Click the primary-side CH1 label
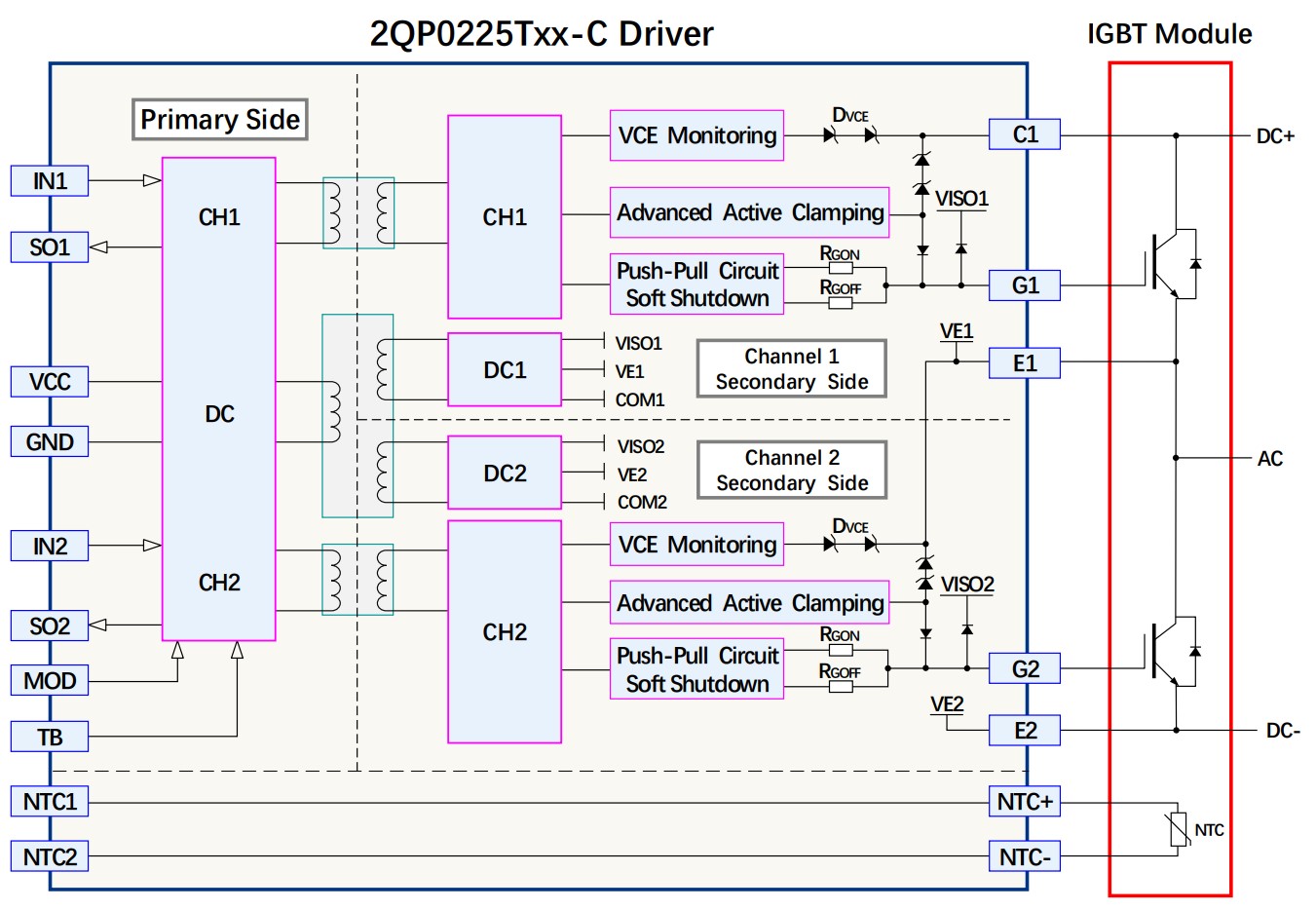Viewport: 1316px width, 910px height. point(219,217)
